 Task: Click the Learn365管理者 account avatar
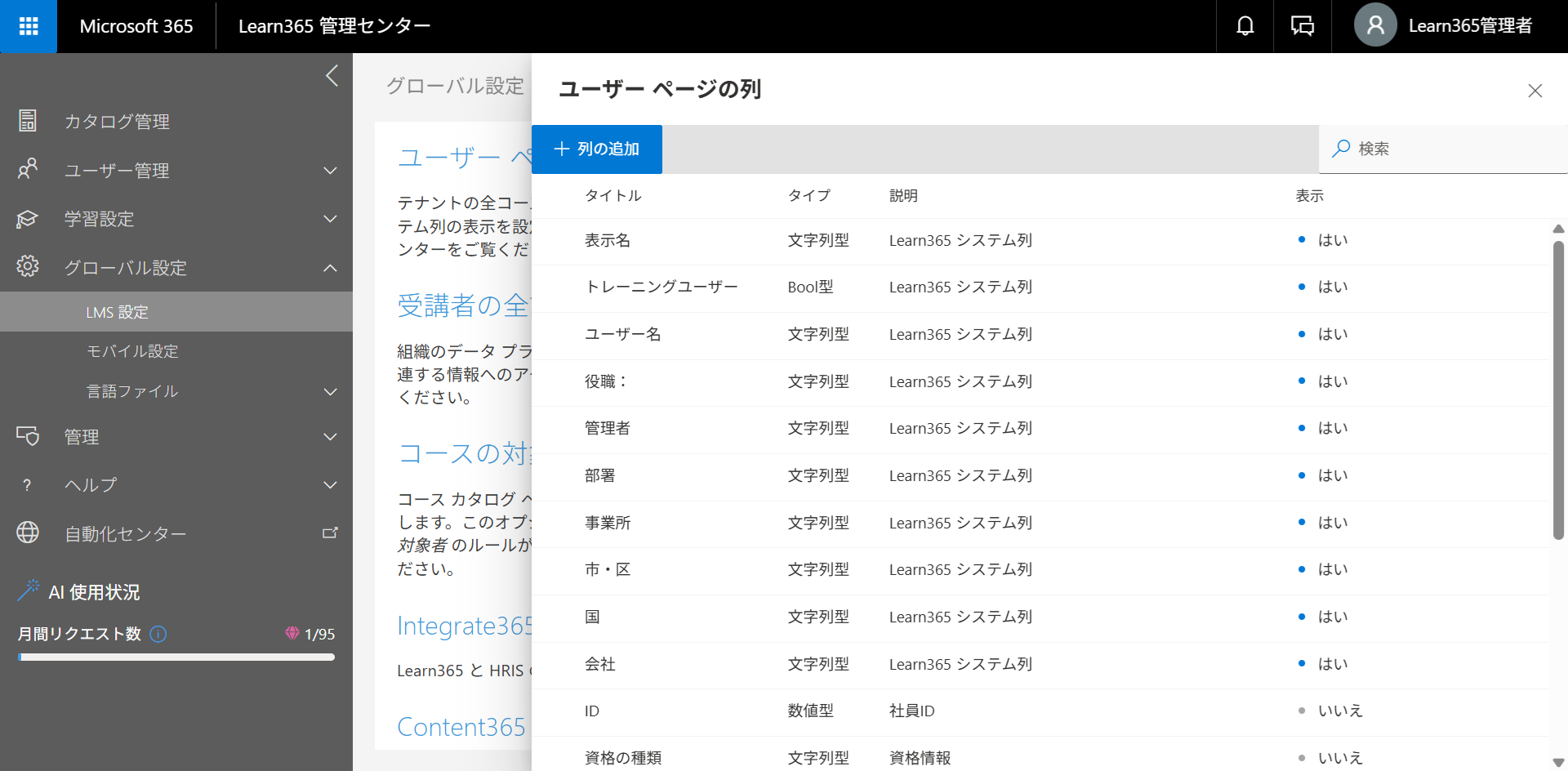pos(1375,25)
